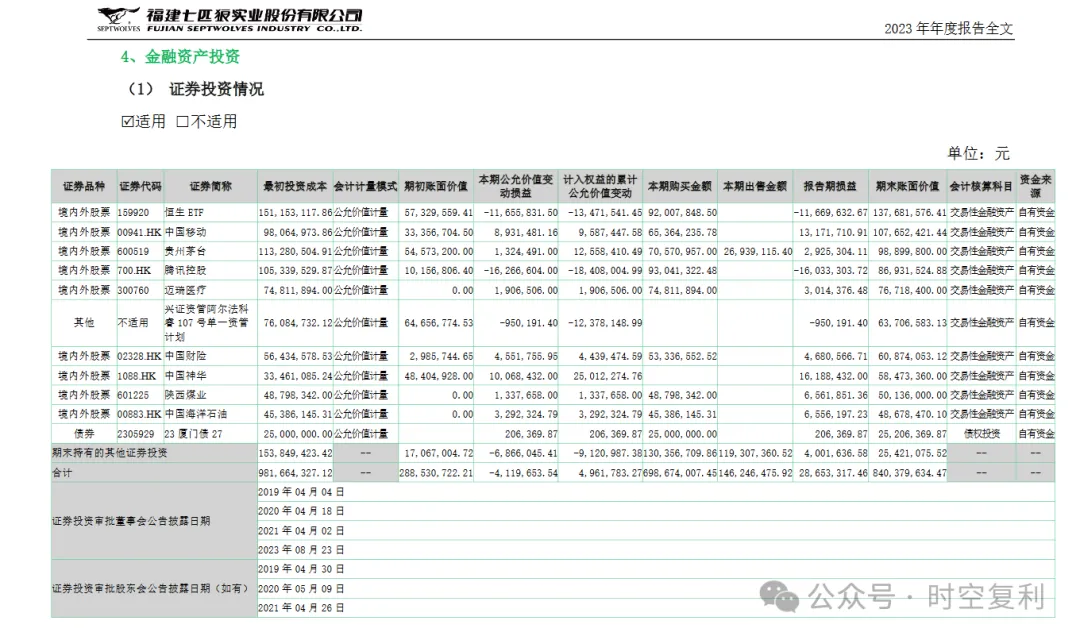The width and height of the screenshot is (1080, 640).
Task: Select the 本期出售金额 column header
Action: pyautogui.click(x=755, y=186)
